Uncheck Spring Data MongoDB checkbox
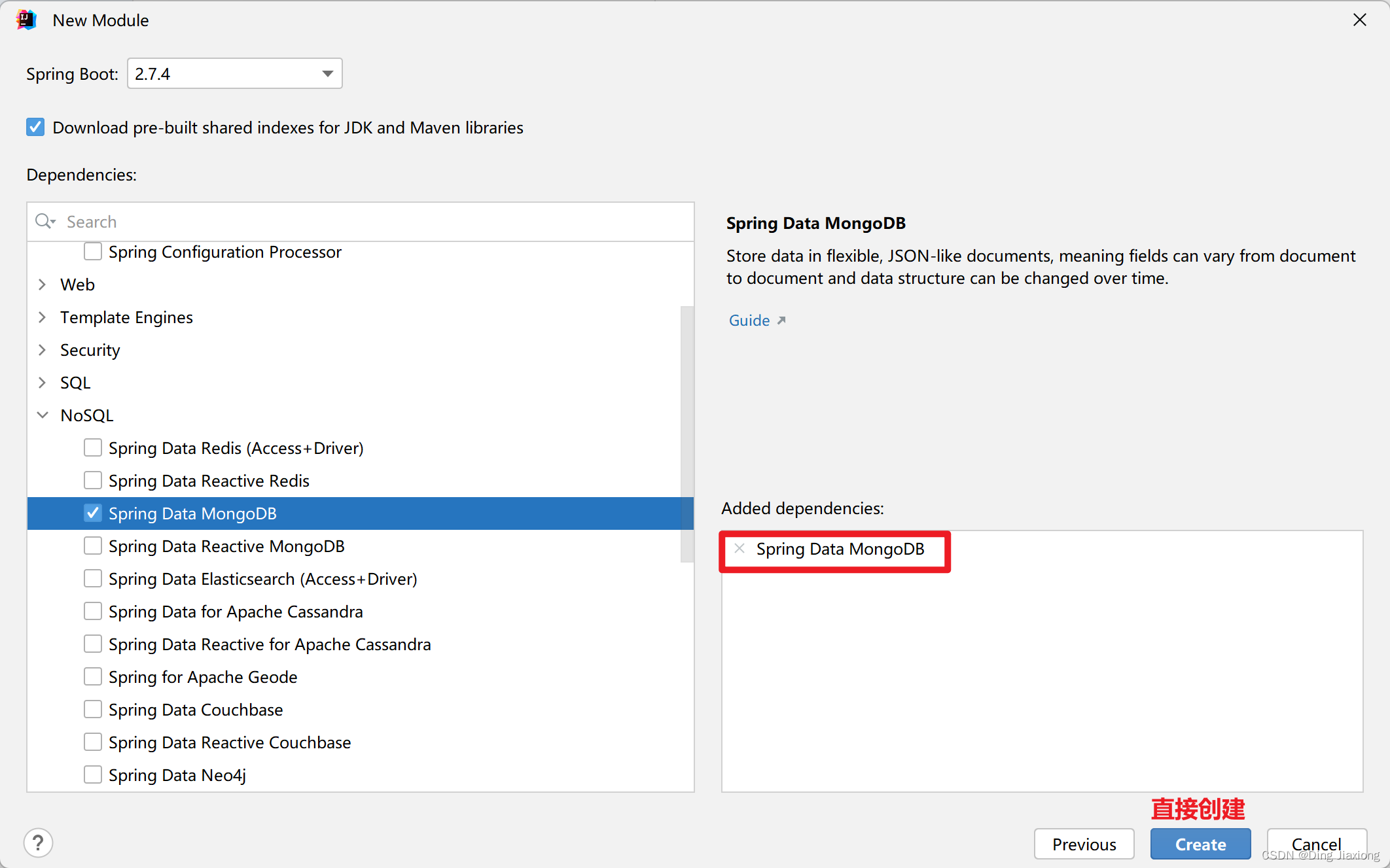Image resolution: width=1390 pixels, height=868 pixels. click(x=93, y=513)
